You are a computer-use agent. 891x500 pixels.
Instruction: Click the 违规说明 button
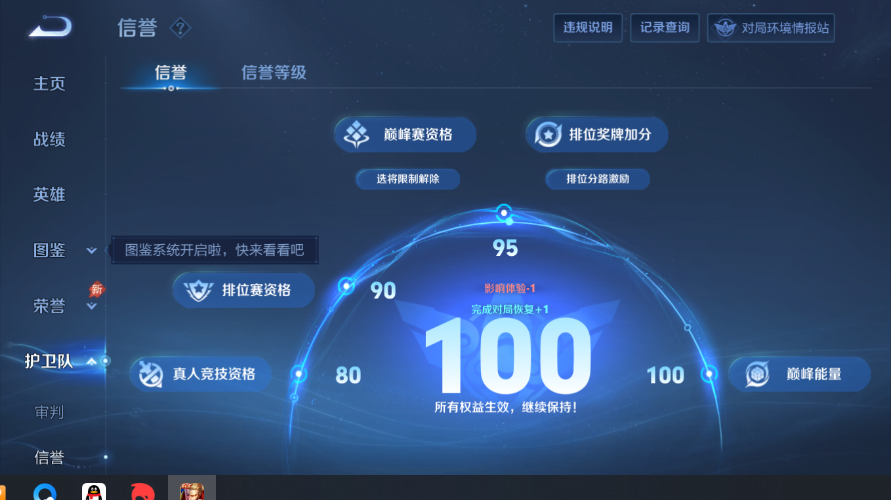coord(588,27)
